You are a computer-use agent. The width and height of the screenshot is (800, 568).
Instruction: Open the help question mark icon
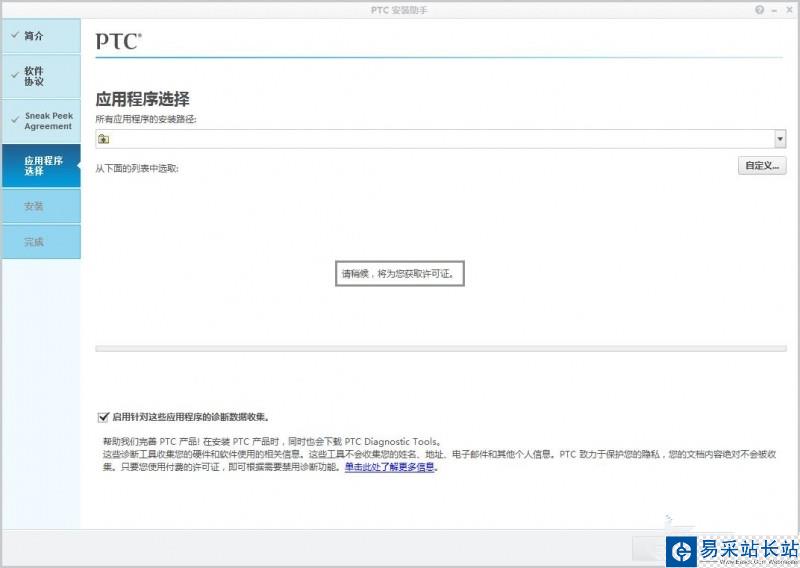(x=760, y=10)
